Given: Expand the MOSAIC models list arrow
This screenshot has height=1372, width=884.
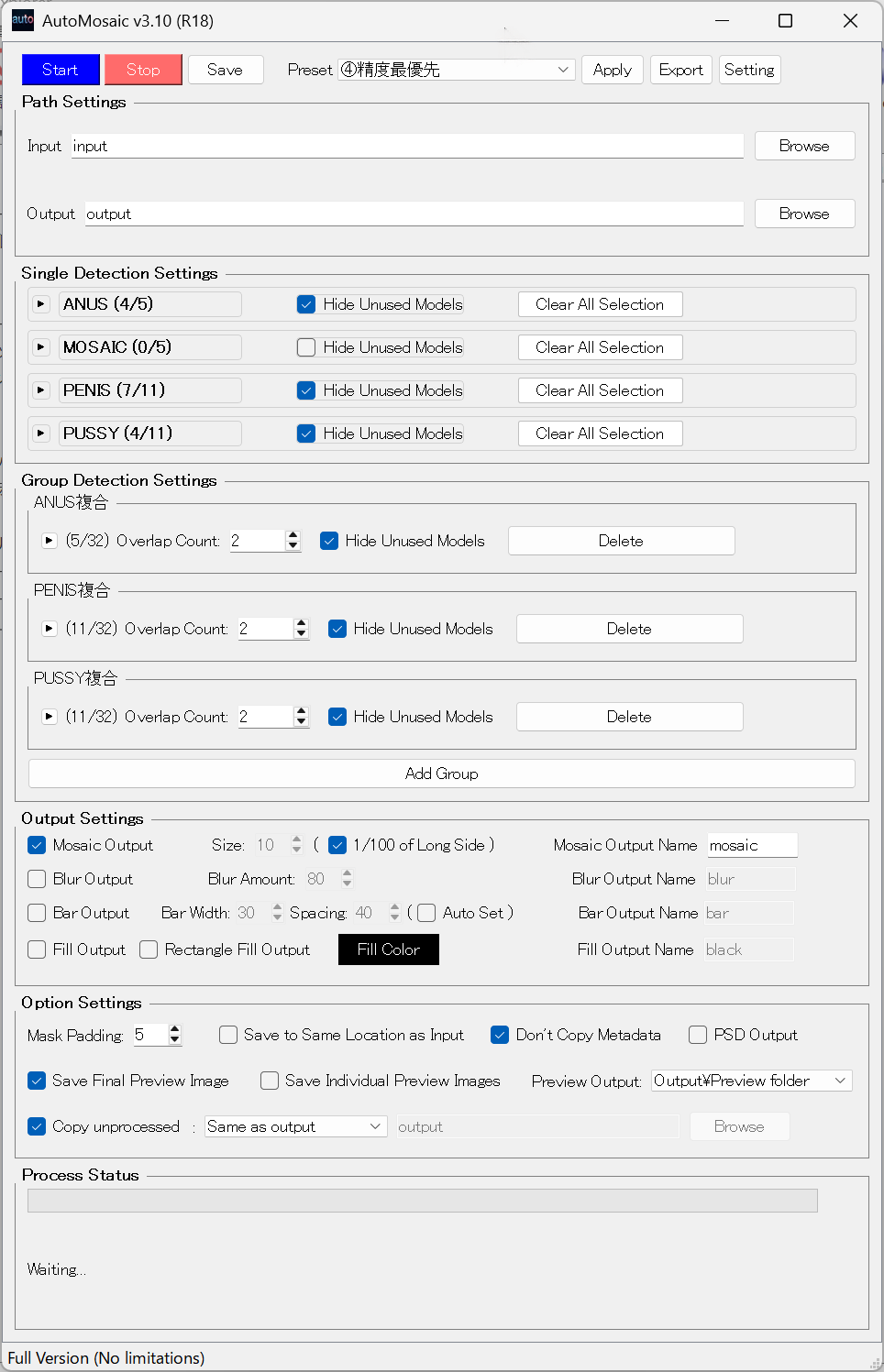Looking at the screenshot, I should tap(40, 347).
